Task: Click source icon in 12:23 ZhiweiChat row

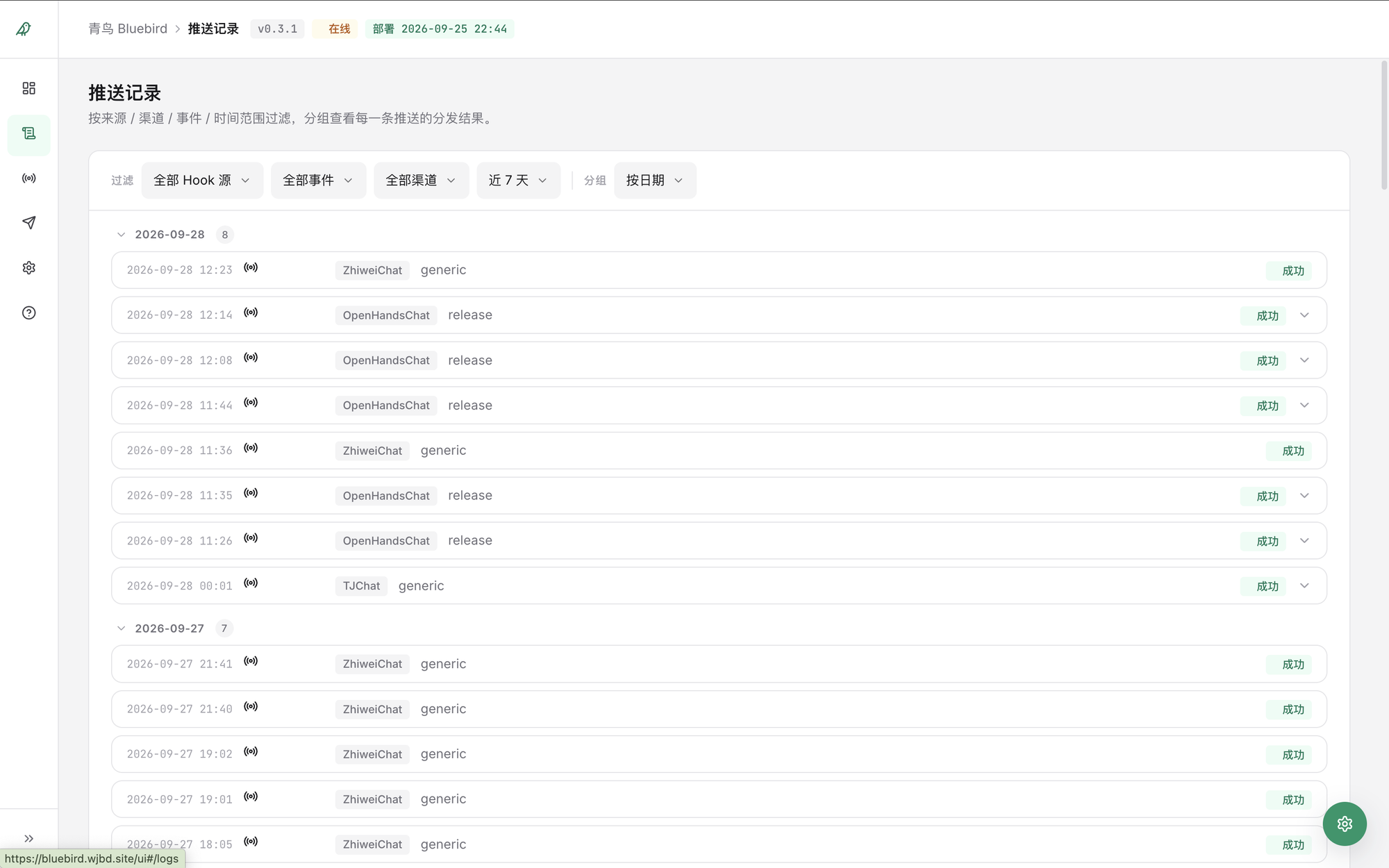Action: [x=251, y=267]
